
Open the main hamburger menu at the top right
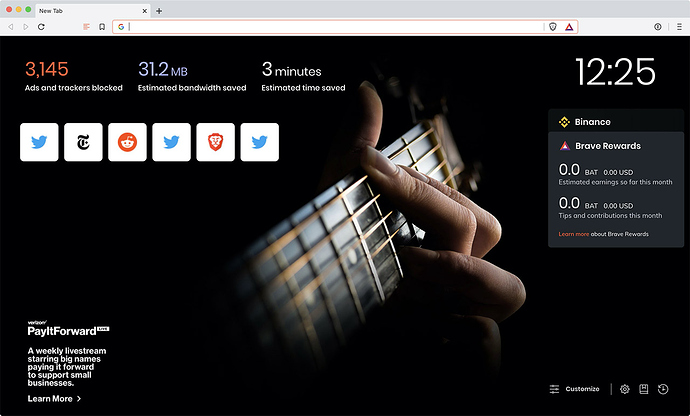click(679, 27)
